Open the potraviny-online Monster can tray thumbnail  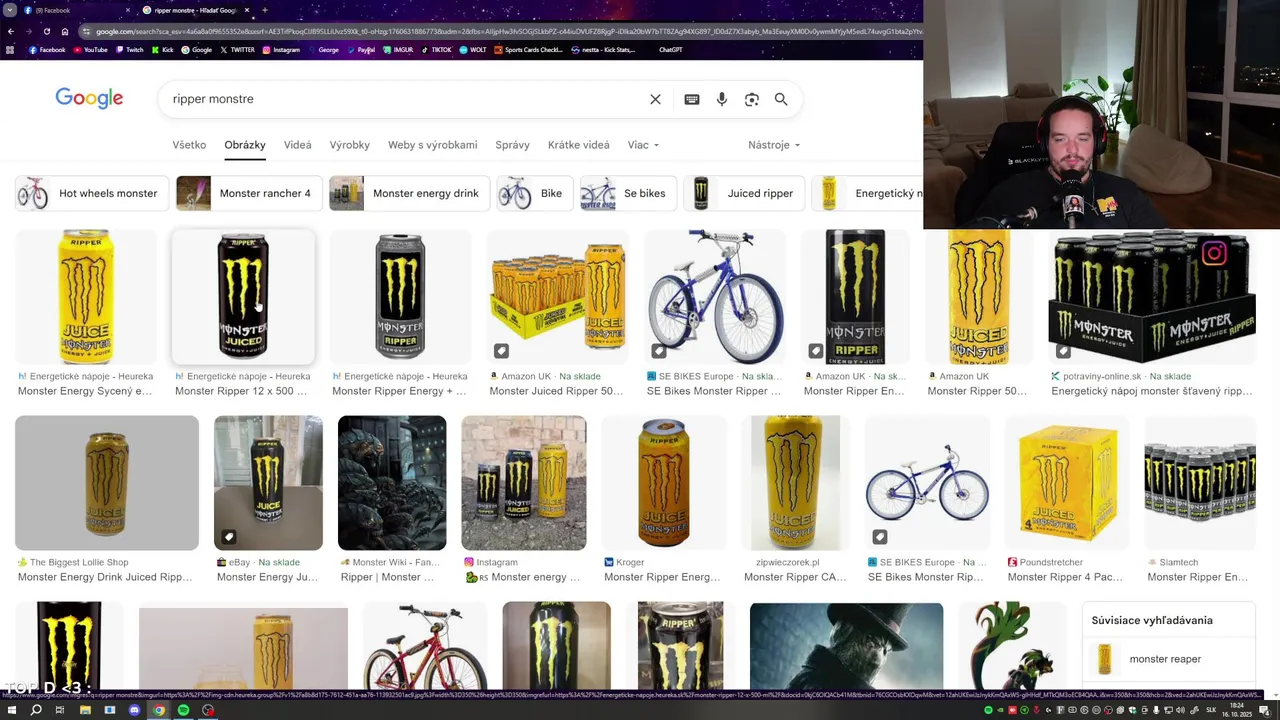point(1152,297)
